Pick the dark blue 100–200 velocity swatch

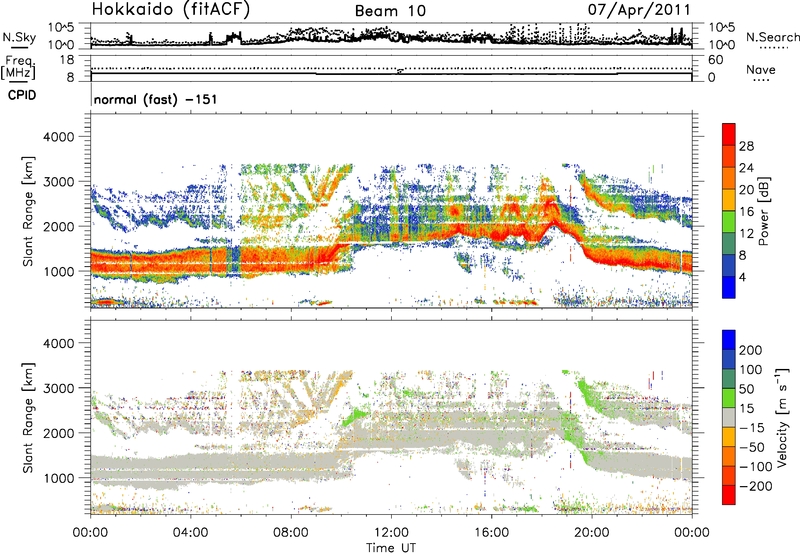point(729,359)
